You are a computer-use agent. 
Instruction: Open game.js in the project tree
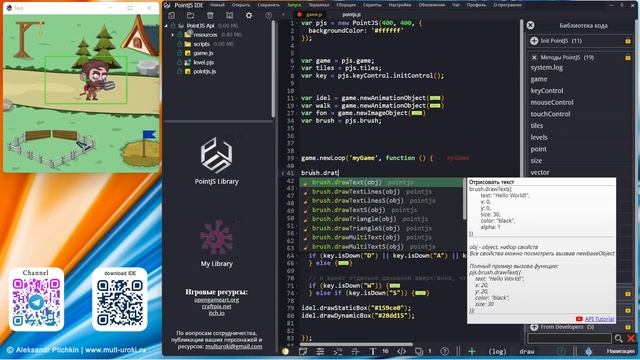tap(203, 53)
